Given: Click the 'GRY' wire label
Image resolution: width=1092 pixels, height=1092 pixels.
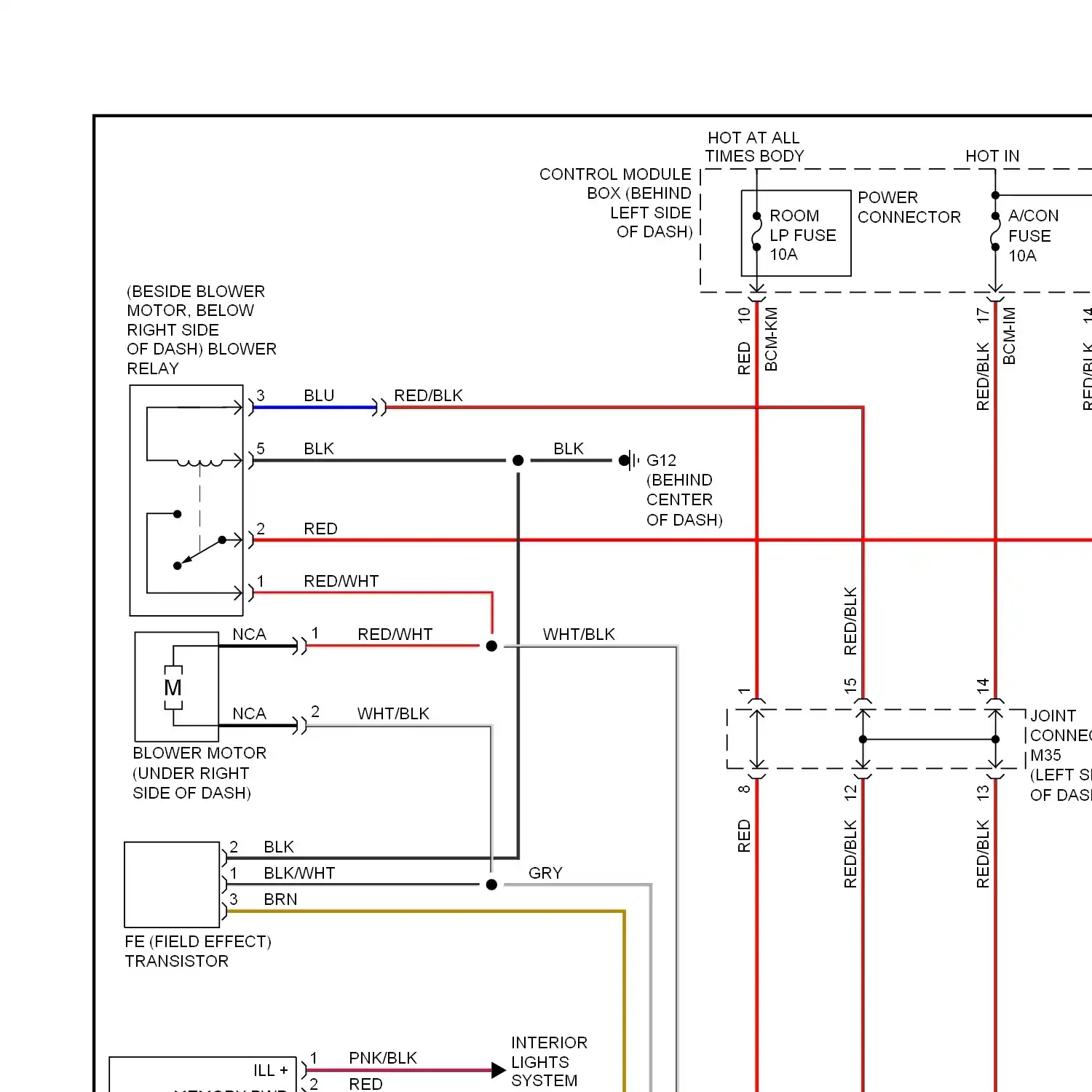Looking at the screenshot, I should (545, 873).
